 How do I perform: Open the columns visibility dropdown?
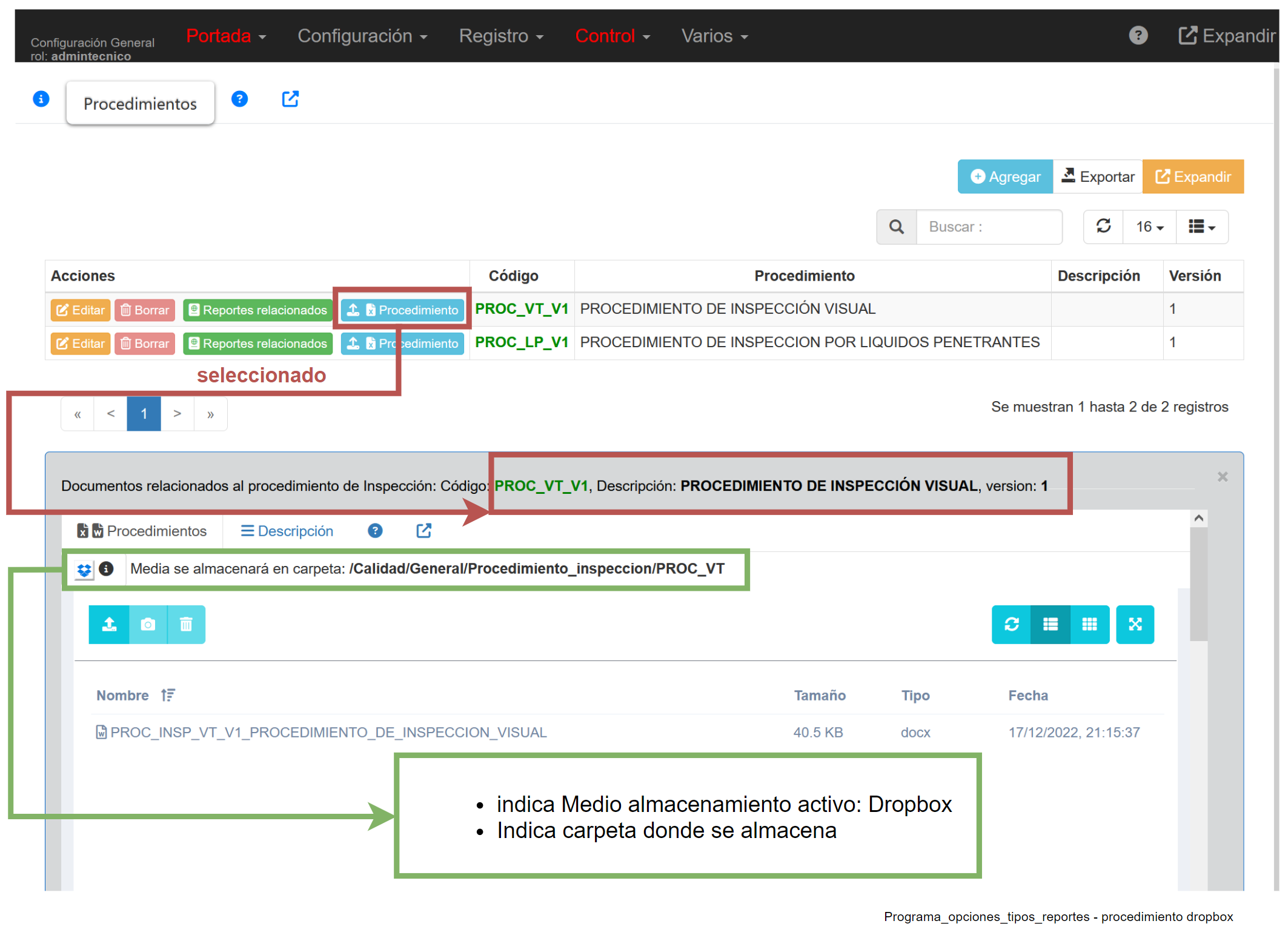pyautogui.click(x=1201, y=227)
